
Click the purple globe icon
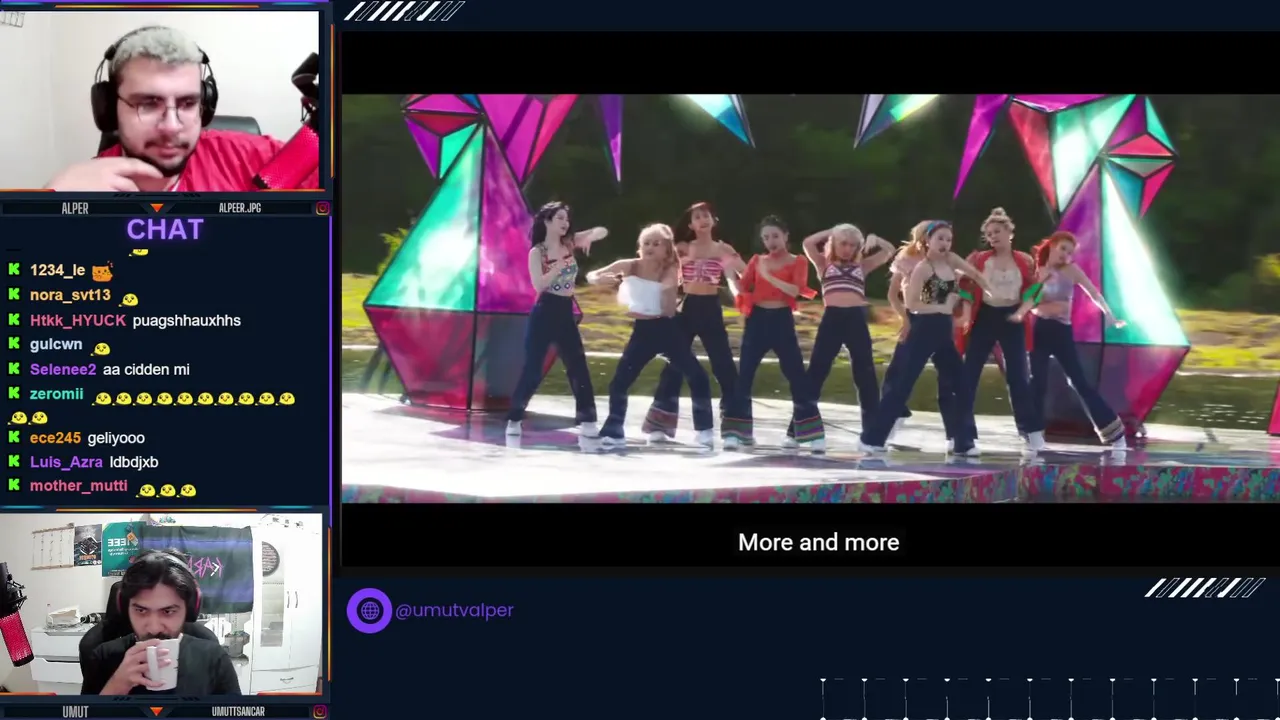pos(369,610)
